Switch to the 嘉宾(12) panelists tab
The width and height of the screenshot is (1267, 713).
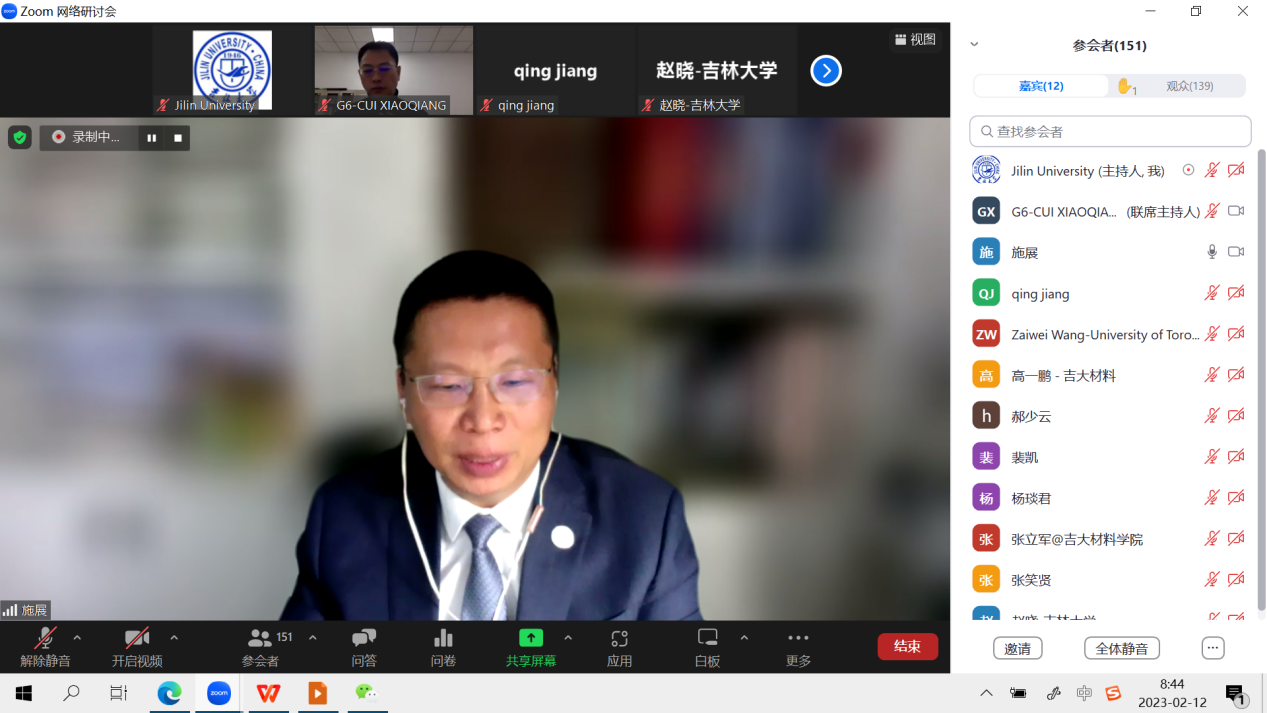click(1041, 86)
